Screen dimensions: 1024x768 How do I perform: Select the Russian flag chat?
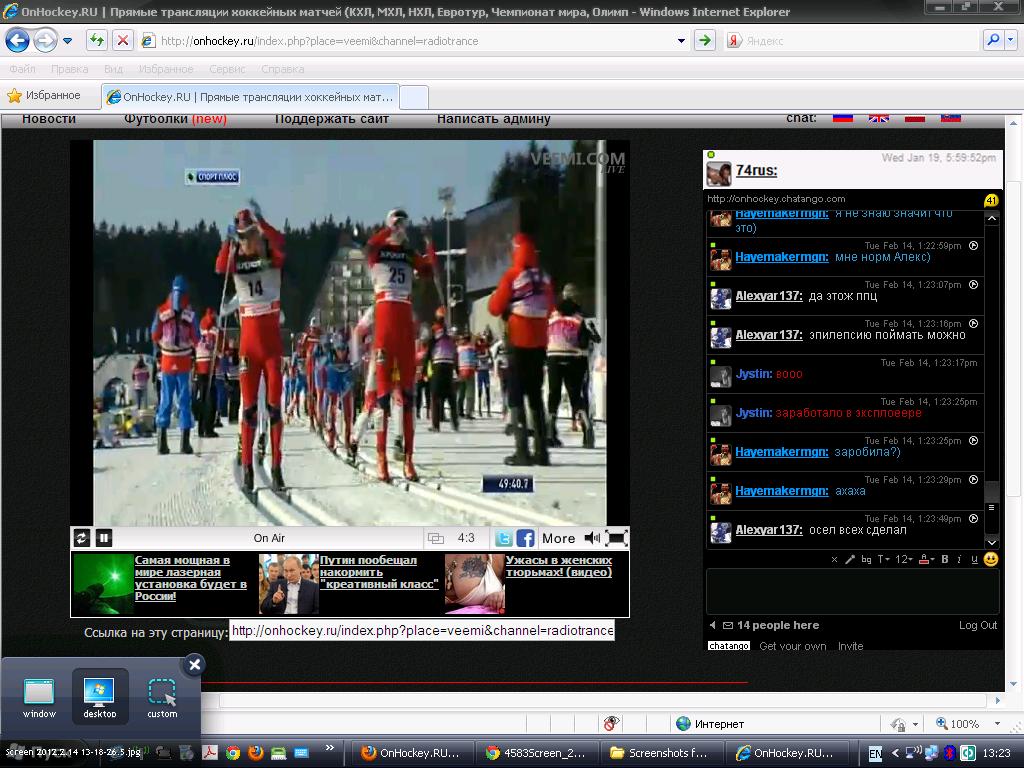(842, 118)
